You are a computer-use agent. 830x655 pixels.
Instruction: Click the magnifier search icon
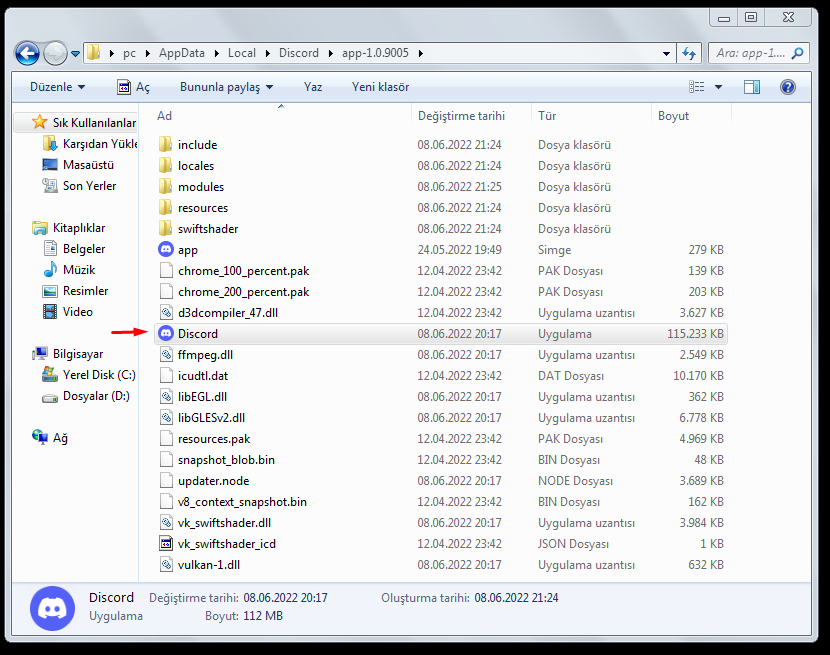[x=797, y=53]
